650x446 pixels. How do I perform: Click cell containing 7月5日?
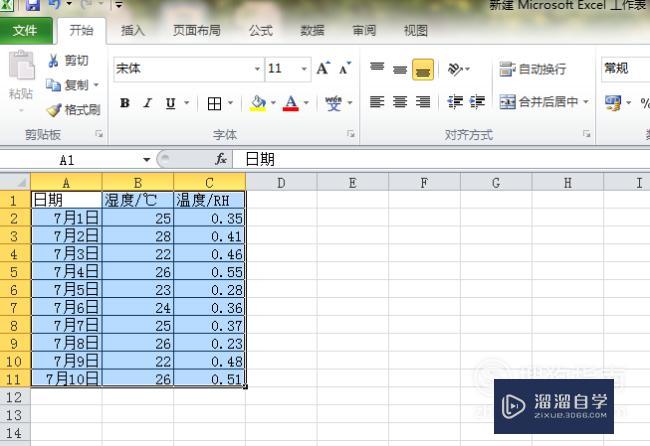(66, 289)
